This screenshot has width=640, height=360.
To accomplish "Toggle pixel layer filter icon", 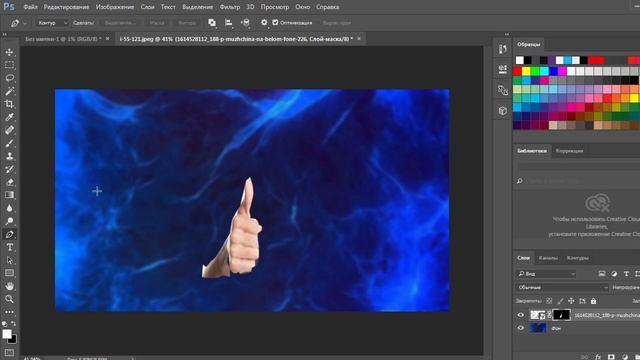I will point(602,274).
